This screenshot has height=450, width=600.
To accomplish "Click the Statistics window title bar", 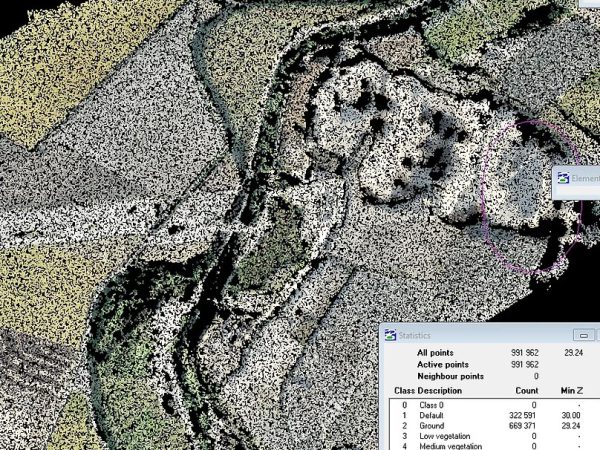I will (x=470, y=335).
